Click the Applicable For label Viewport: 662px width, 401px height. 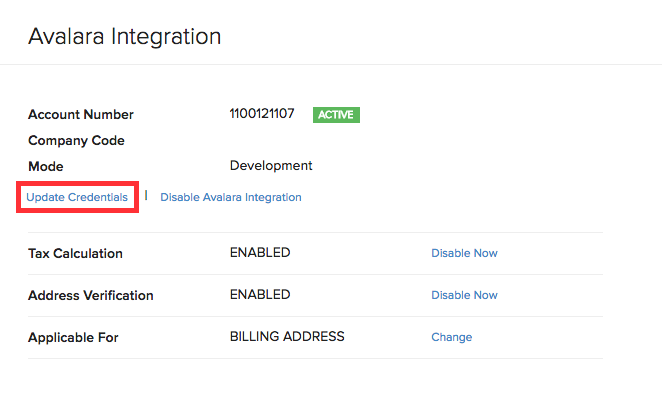(x=73, y=338)
